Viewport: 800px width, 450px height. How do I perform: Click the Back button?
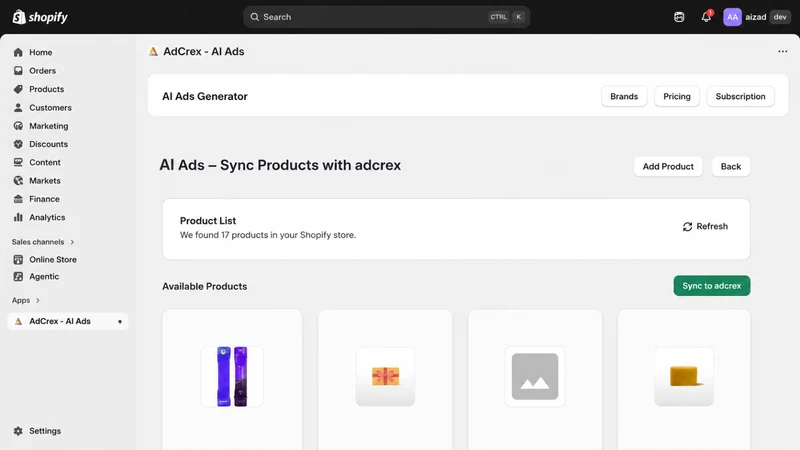pos(731,166)
